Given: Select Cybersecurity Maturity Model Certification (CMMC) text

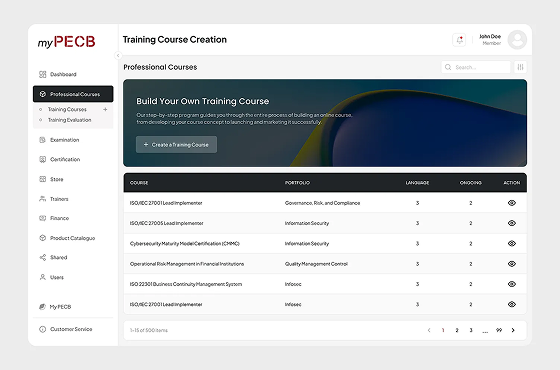Looking at the screenshot, I should 185,244.
